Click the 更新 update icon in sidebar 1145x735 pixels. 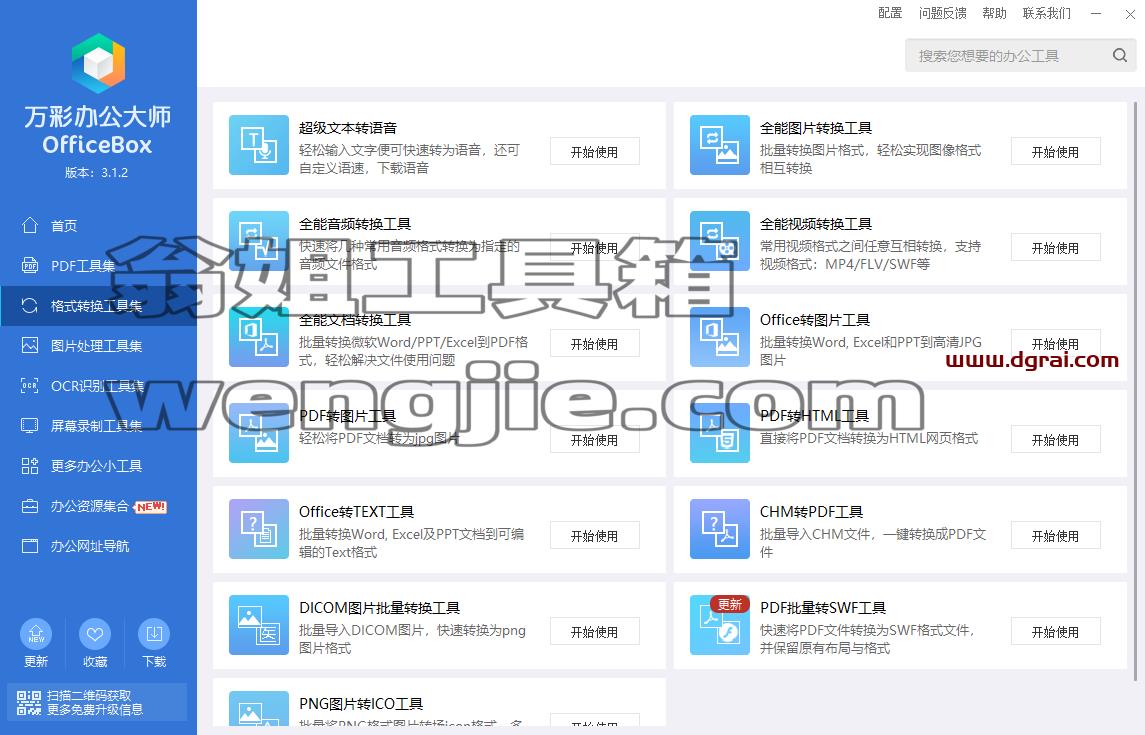click(x=36, y=634)
